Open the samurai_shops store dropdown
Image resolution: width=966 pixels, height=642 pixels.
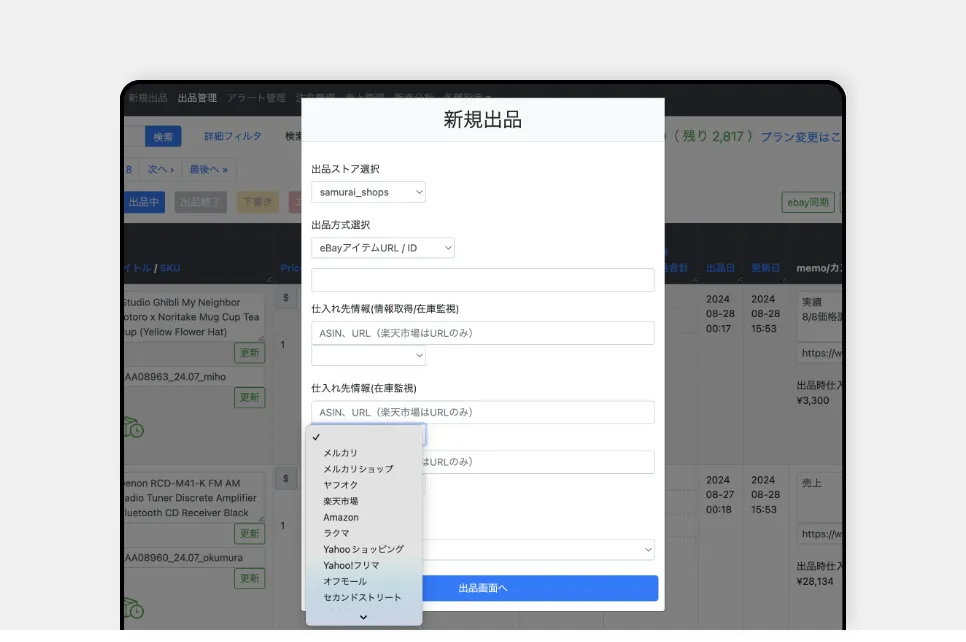tap(368, 191)
